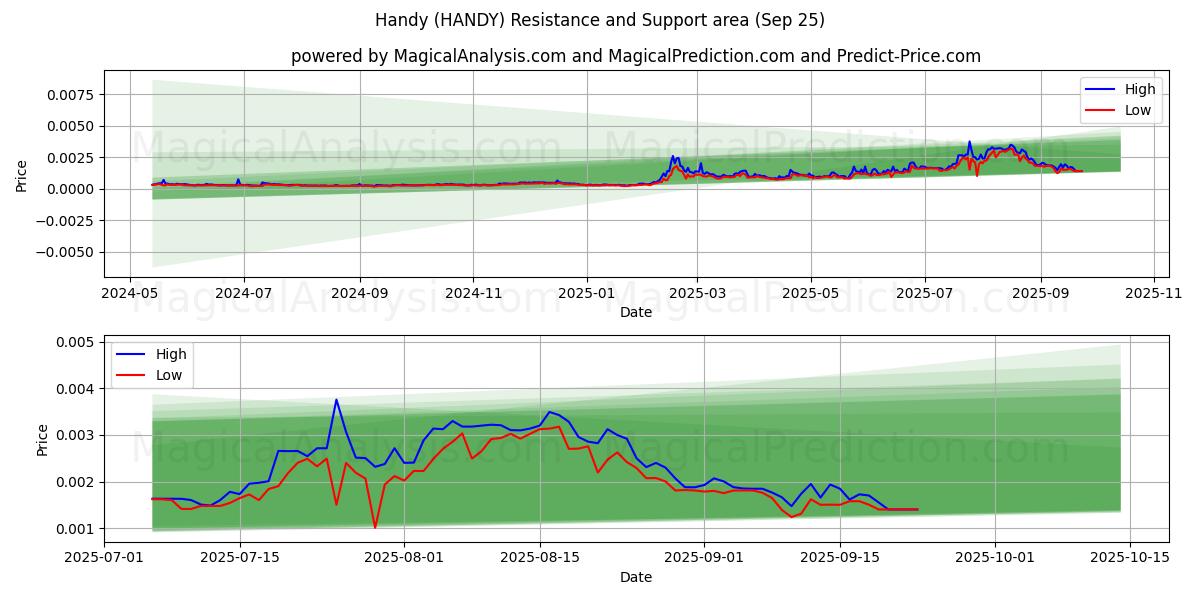Screen dimensions: 1200x600
Task: Click the bottom chart x-axis label '2025-10-15'
Action: [1130, 560]
